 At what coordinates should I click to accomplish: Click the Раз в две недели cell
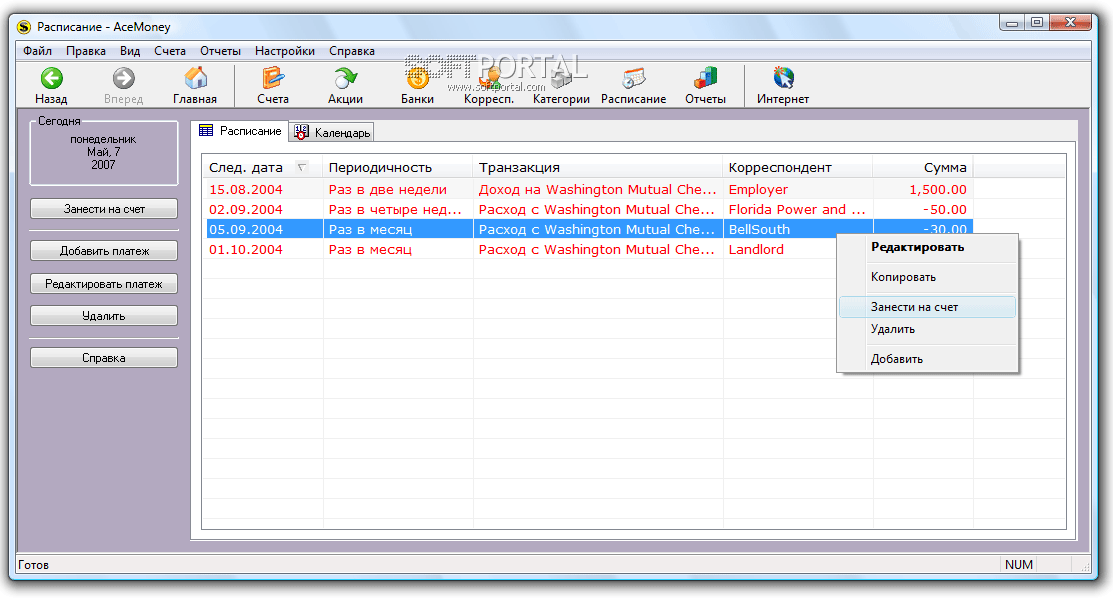pyautogui.click(x=398, y=190)
